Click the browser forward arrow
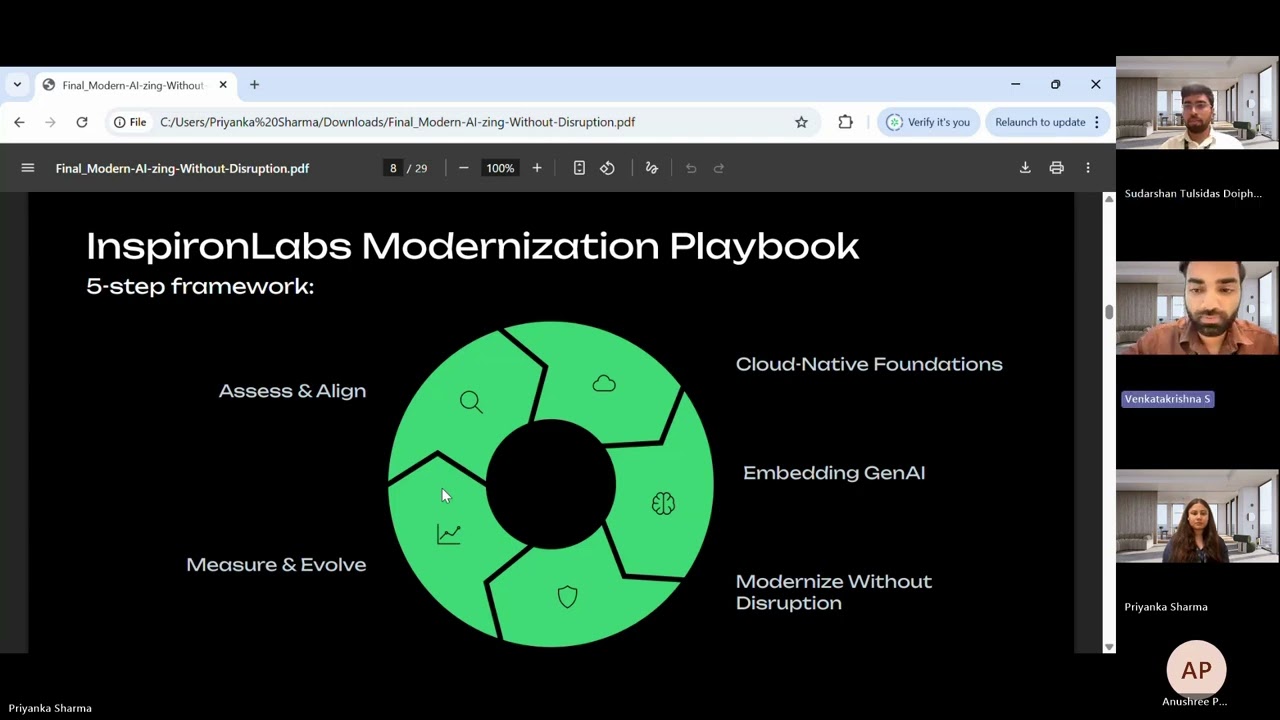The image size is (1280, 720). [50, 122]
